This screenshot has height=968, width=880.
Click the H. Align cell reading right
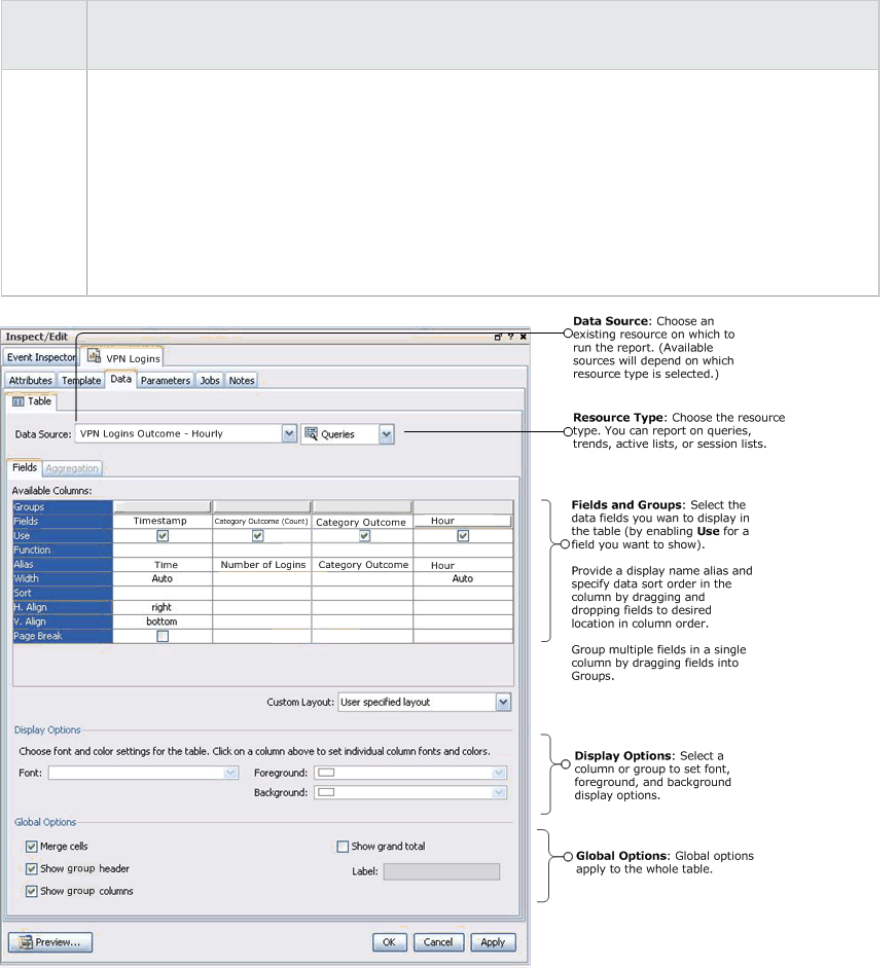pyautogui.click(x=162, y=607)
